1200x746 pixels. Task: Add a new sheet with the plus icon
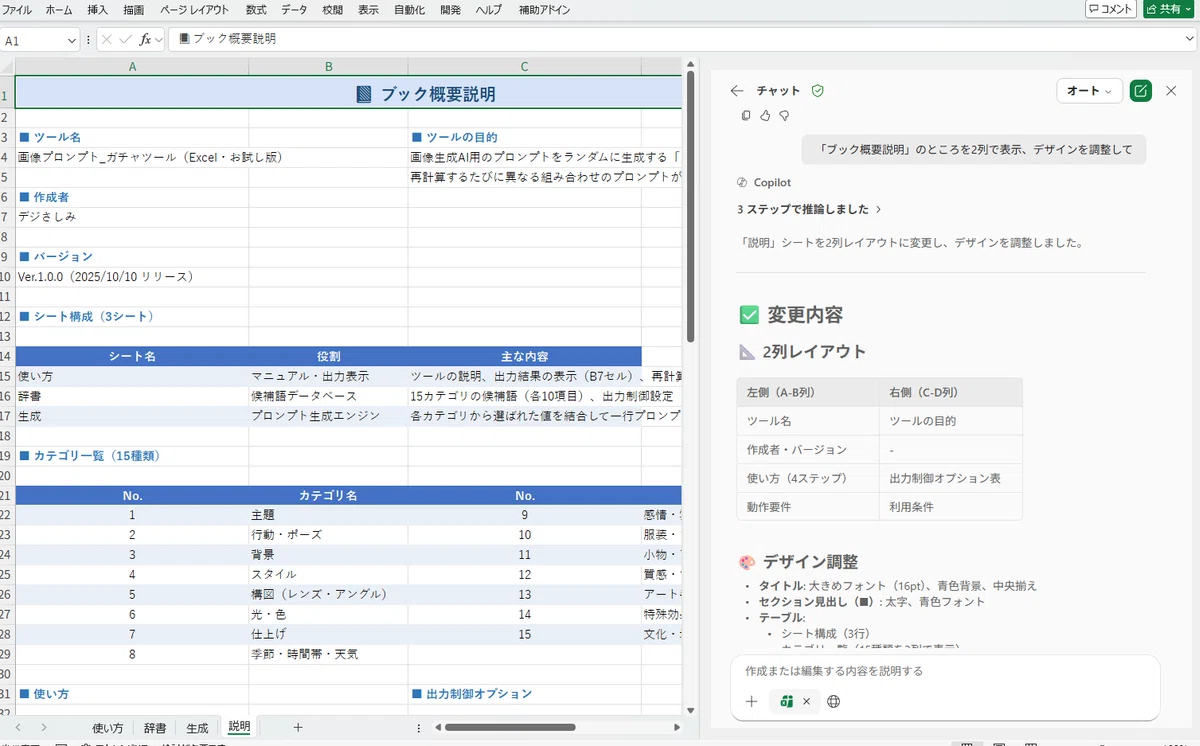(x=297, y=727)
